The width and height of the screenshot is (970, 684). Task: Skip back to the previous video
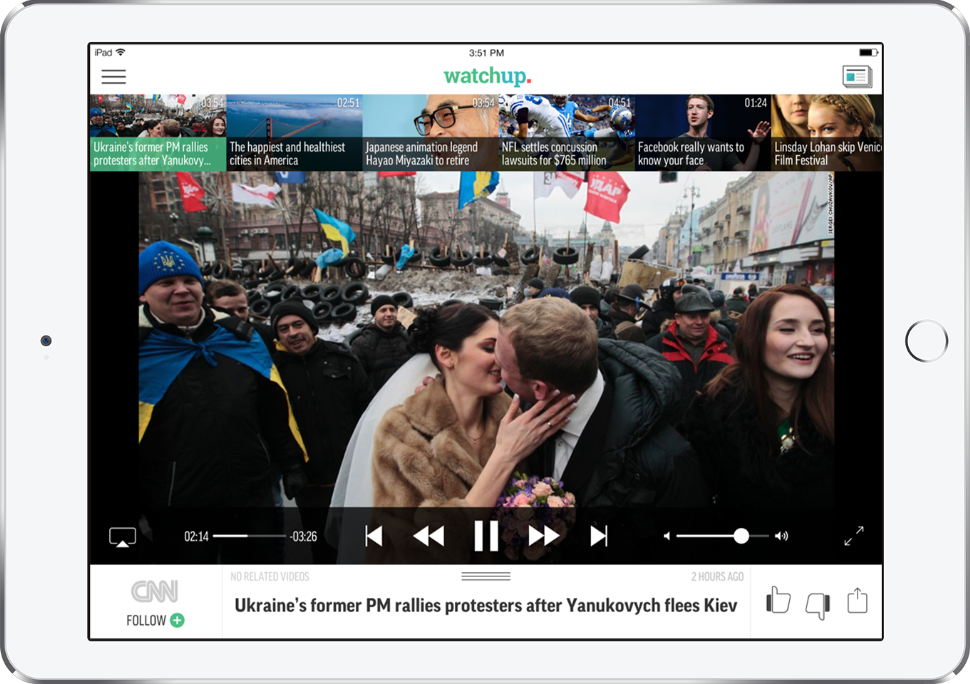tap(373, 536)
